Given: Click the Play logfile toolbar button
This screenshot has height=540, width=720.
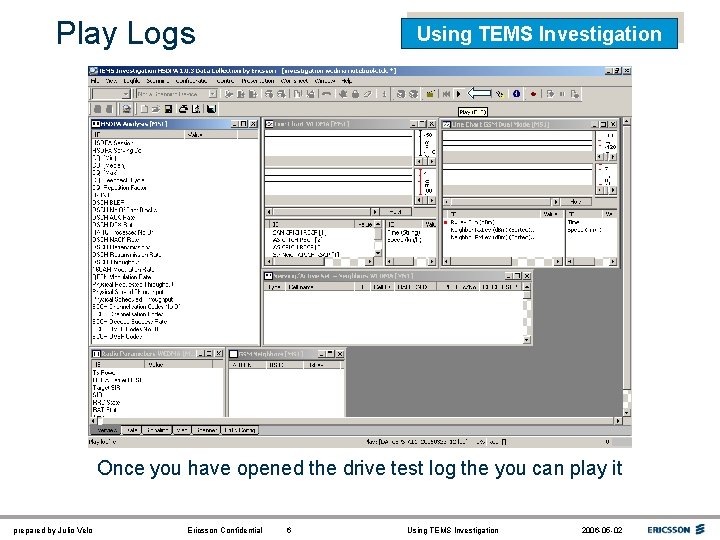Looking at the screenshot, I should point(458,94).
